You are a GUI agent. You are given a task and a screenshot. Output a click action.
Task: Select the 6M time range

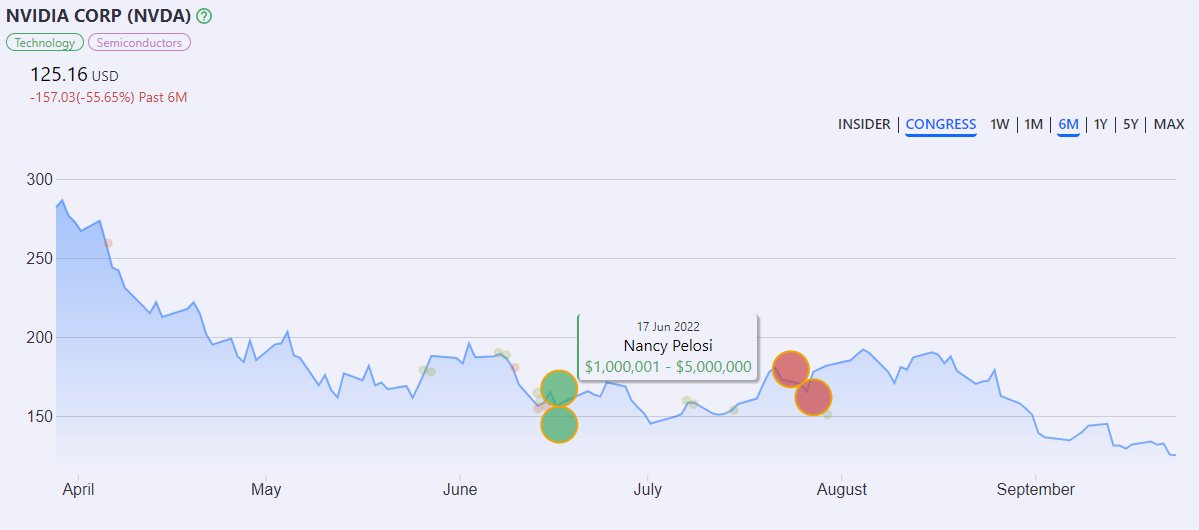[1068, 124]
